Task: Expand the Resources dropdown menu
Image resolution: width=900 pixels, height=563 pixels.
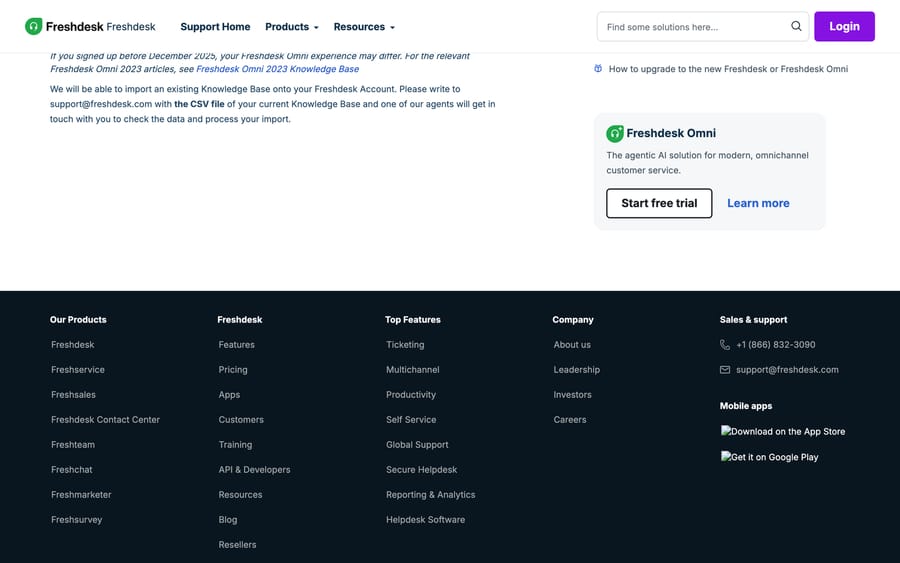Action: [x=364, y=27]
